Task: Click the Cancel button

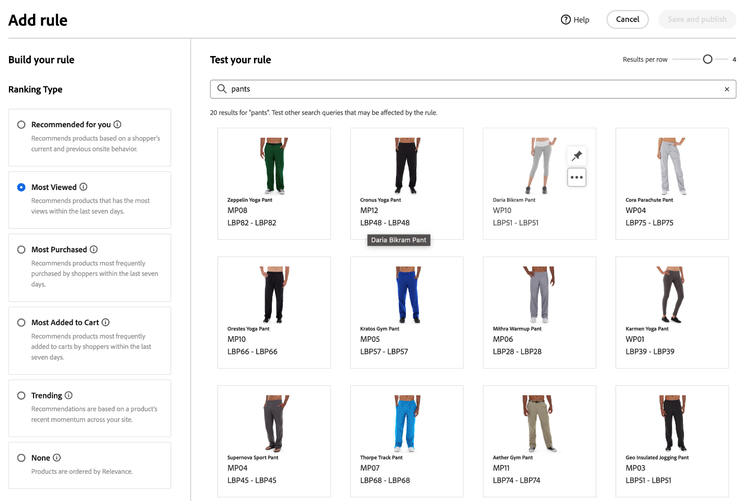Action: (627, 19)
